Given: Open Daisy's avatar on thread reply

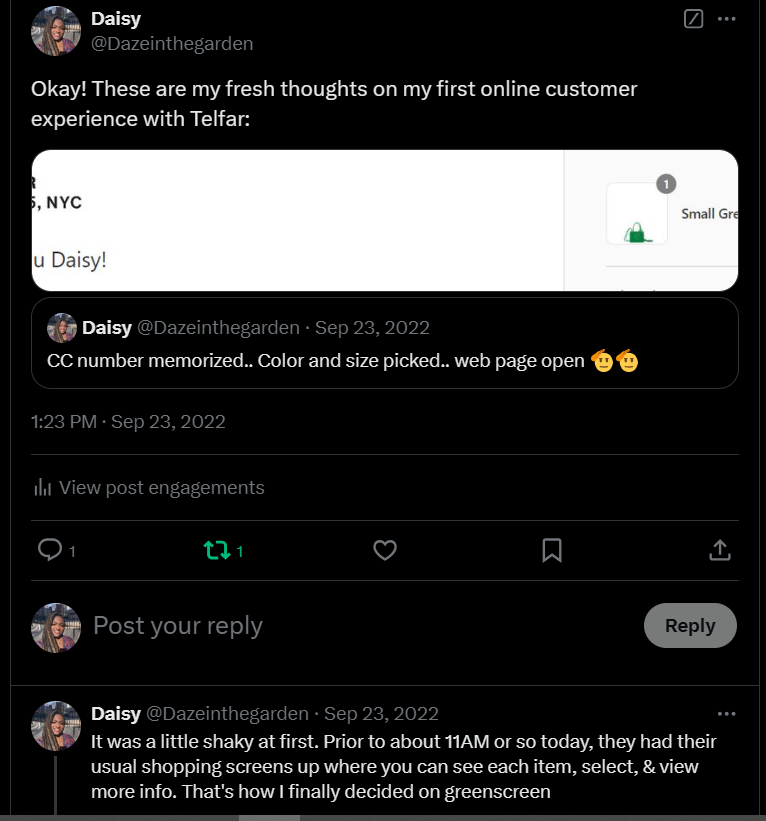Looking at the screenshot, I should pos(56,726).
